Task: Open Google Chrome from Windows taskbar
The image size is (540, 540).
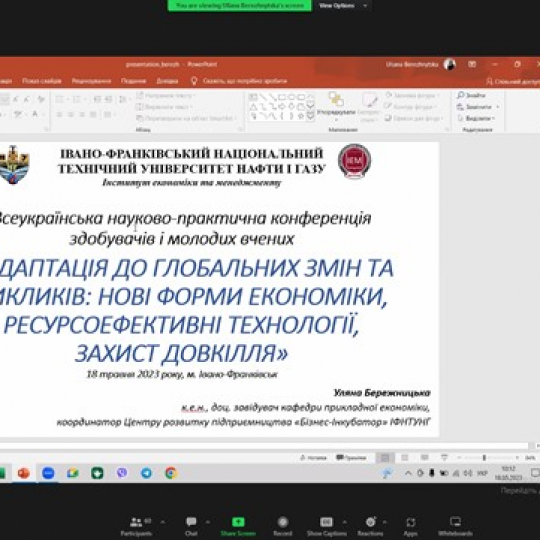Action: click(x=171, y=473)
